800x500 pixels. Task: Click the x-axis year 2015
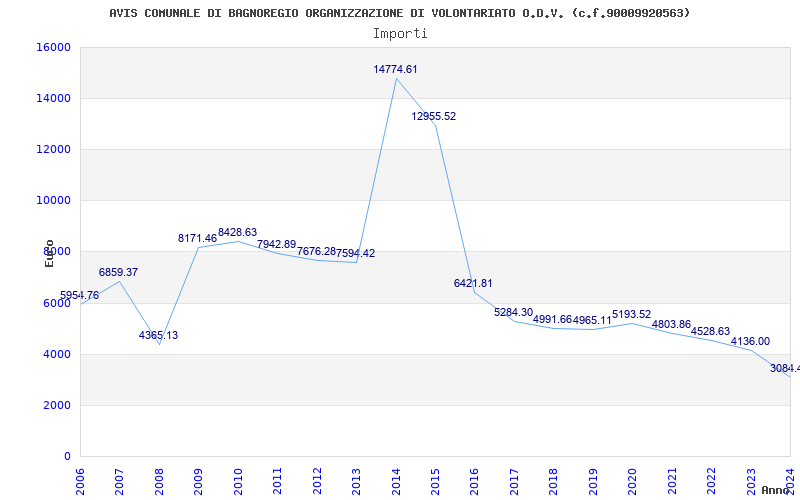click(435, 481)
